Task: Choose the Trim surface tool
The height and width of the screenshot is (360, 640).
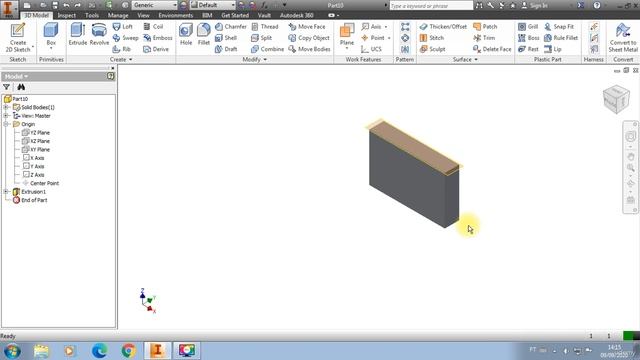Action: tap(484, 38)
